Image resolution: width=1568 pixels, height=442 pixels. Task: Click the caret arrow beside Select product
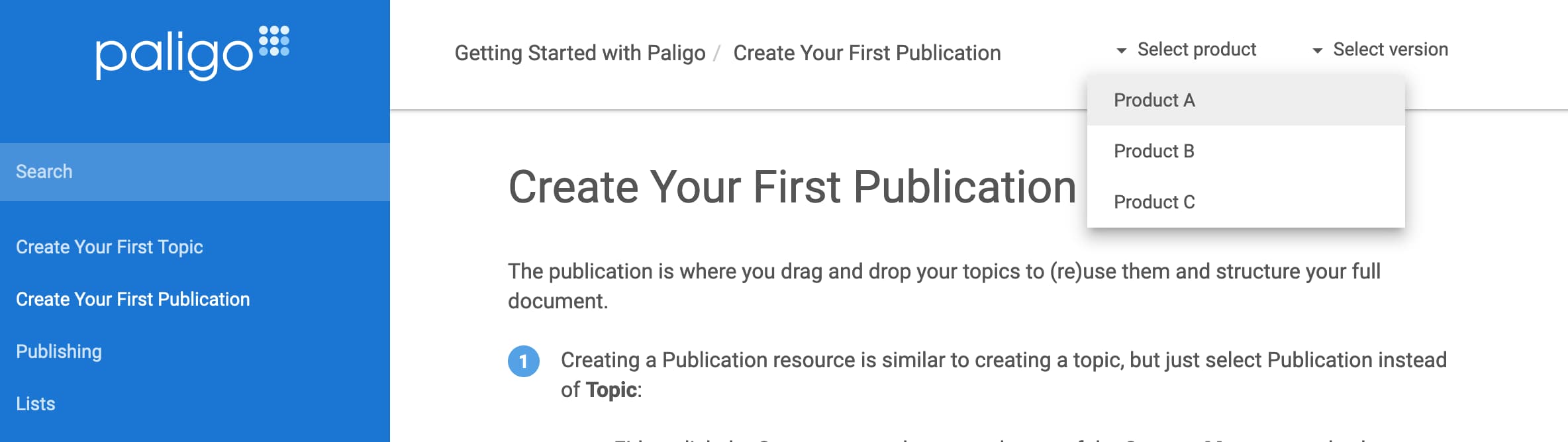[x=1121, y=50]
